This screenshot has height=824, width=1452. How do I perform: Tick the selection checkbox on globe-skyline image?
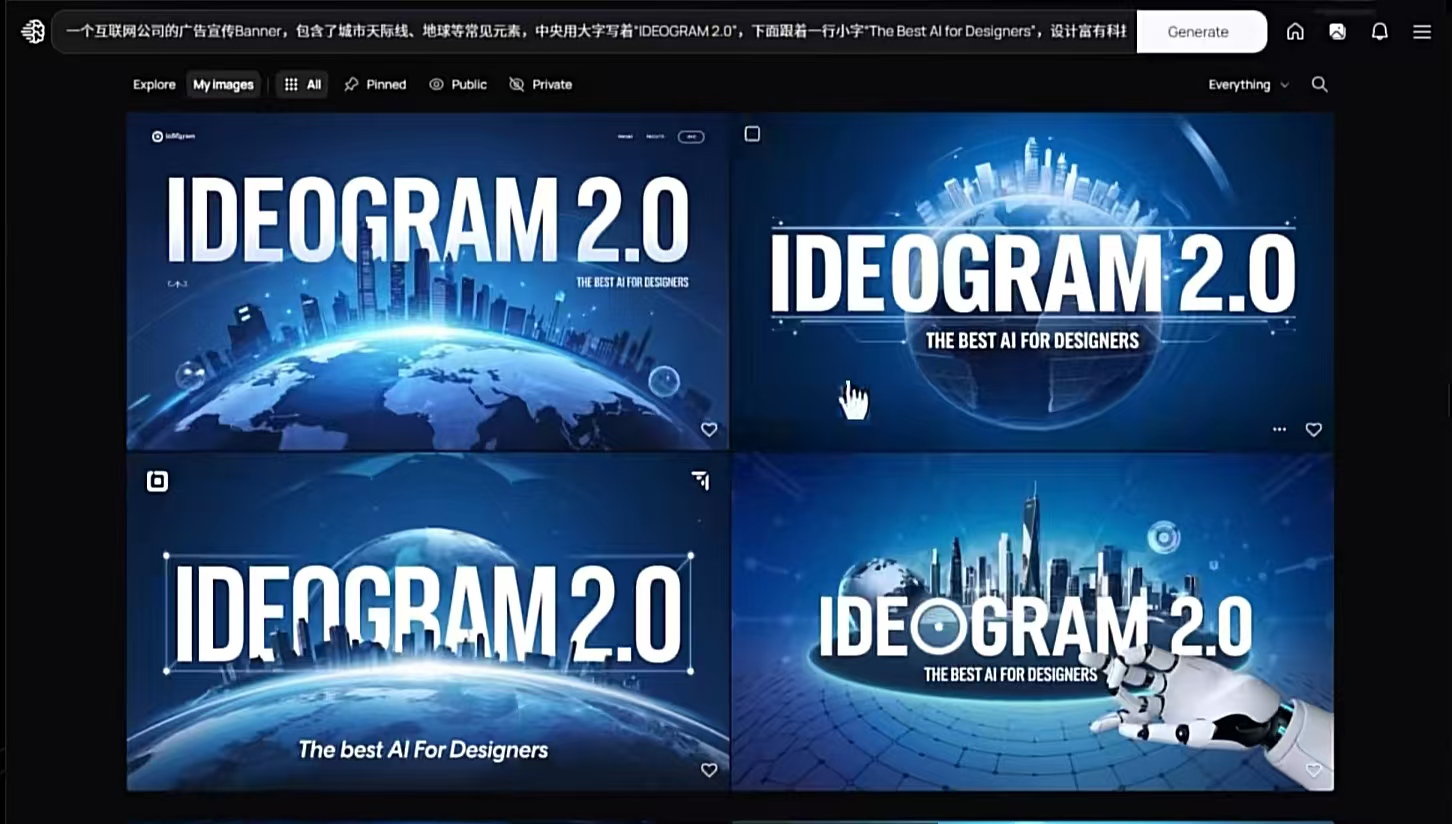pos(752,134)
